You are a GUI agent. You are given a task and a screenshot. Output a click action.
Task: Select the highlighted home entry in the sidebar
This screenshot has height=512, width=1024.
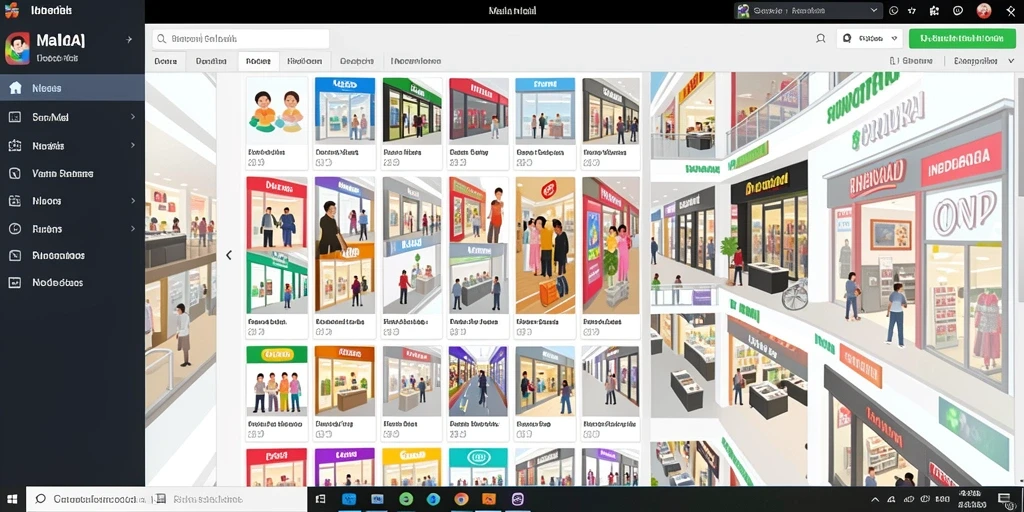[x=72, y=88]
